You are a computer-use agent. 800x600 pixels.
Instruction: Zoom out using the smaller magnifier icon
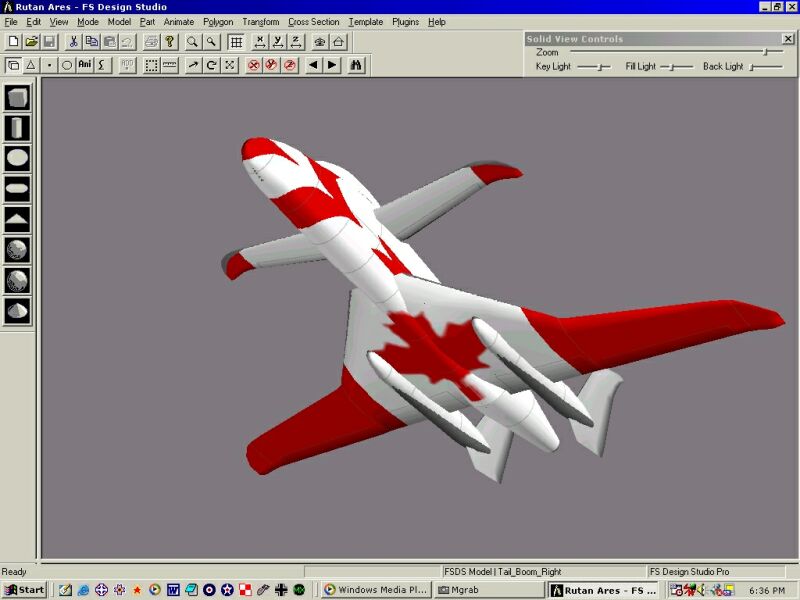(x=211, y=41)
